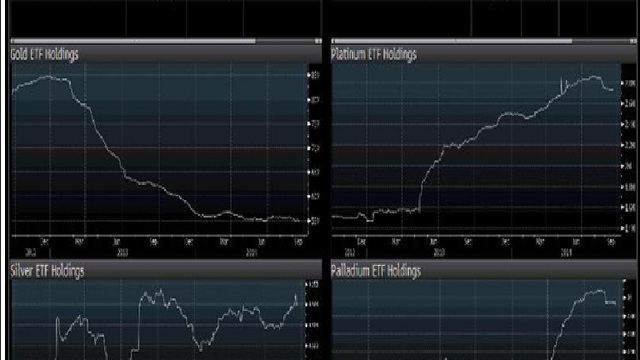Click the 2014 year label under Platinum chart
Image resolution: width=640 pixels, height=360 pixels.
pyautogui.click(x=566, y=253)
